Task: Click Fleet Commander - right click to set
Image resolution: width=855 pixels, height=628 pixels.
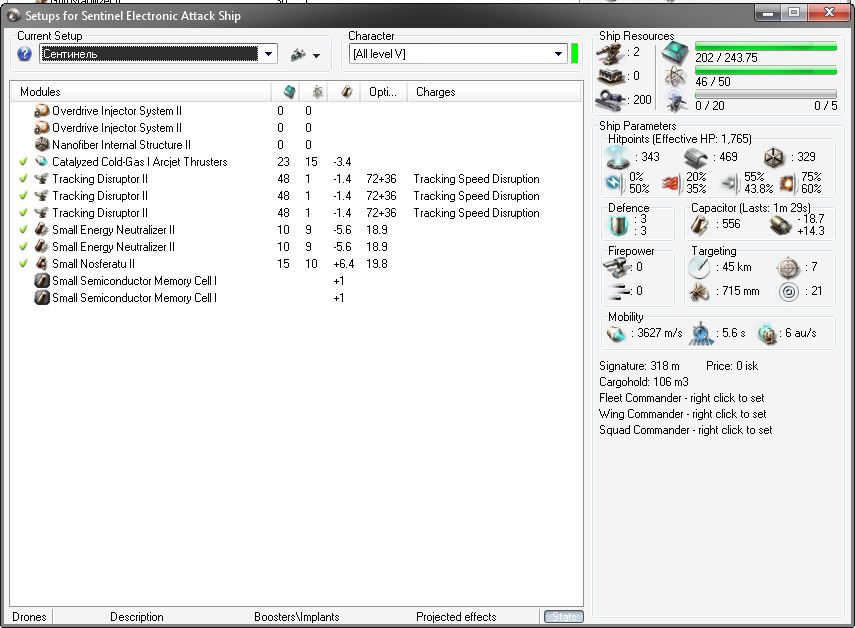Action: click(682, 398)
